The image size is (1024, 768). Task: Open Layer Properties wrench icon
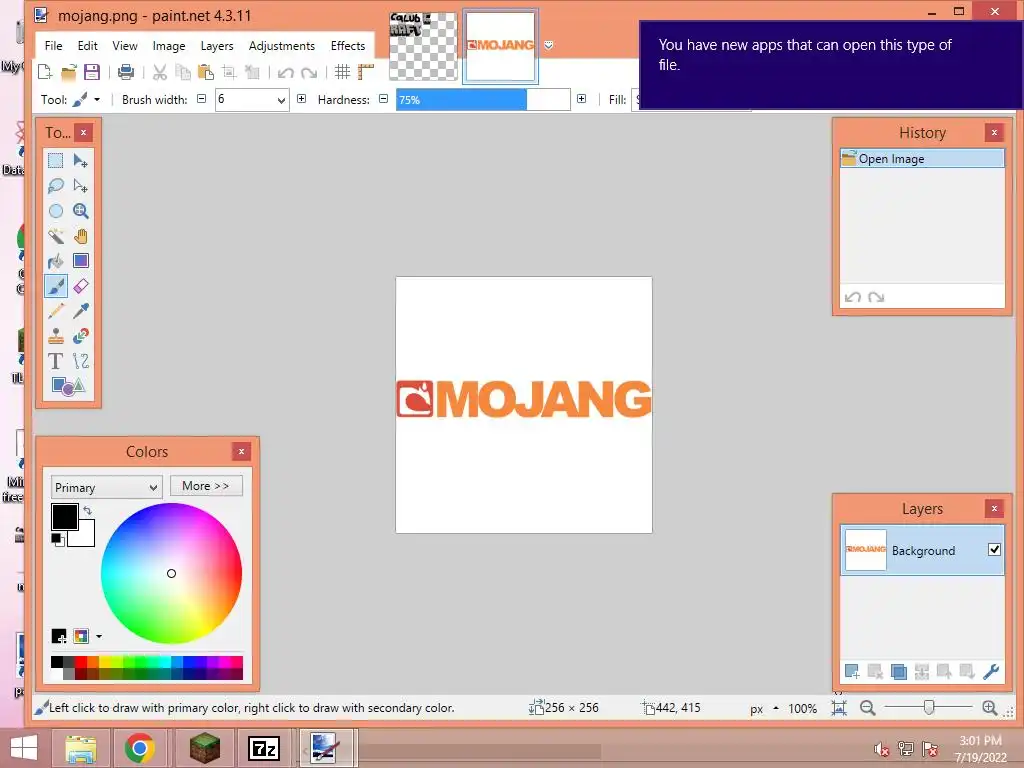991,671
